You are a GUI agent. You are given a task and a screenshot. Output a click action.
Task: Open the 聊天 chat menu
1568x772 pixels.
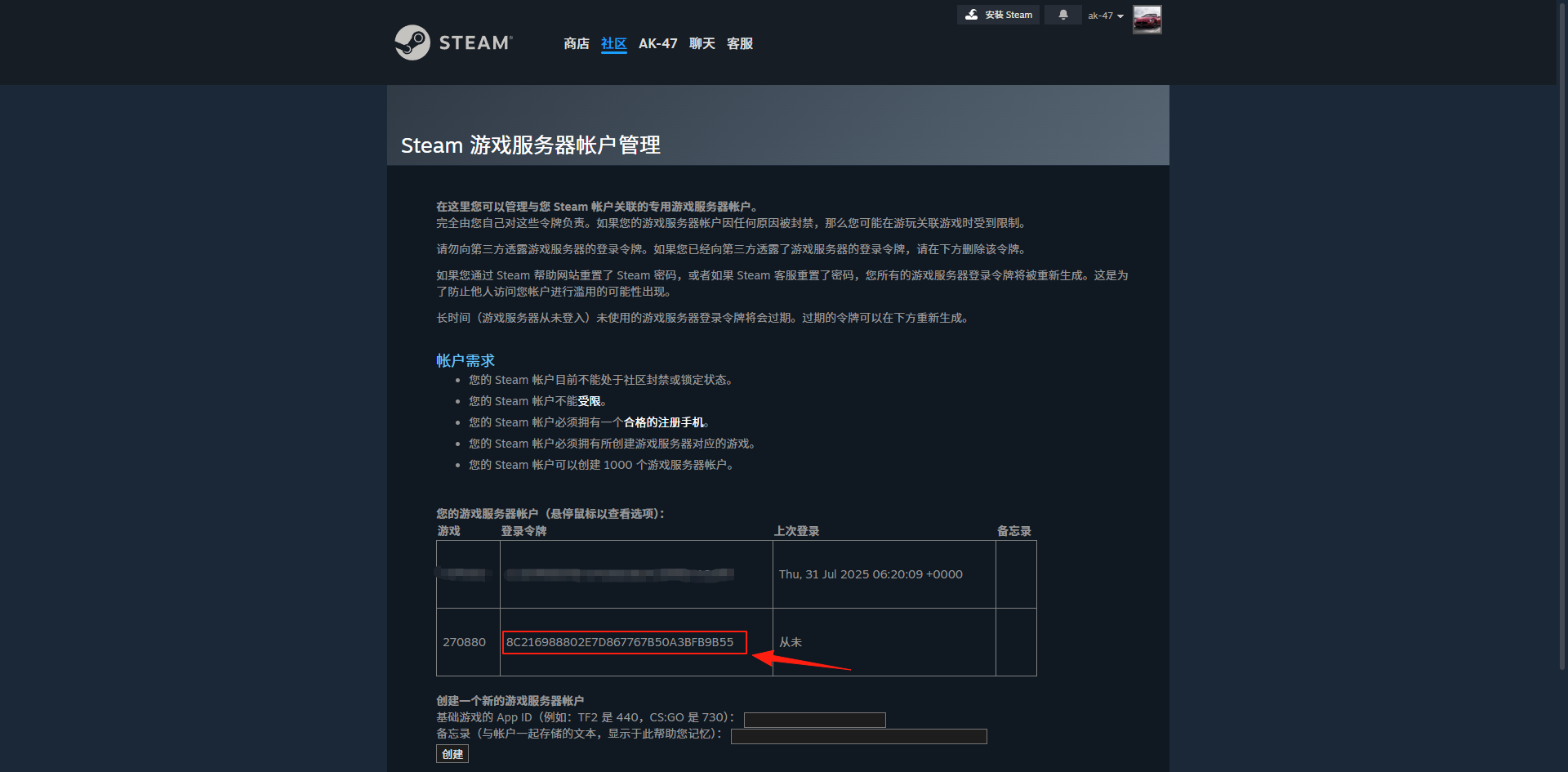click(702, 43)
